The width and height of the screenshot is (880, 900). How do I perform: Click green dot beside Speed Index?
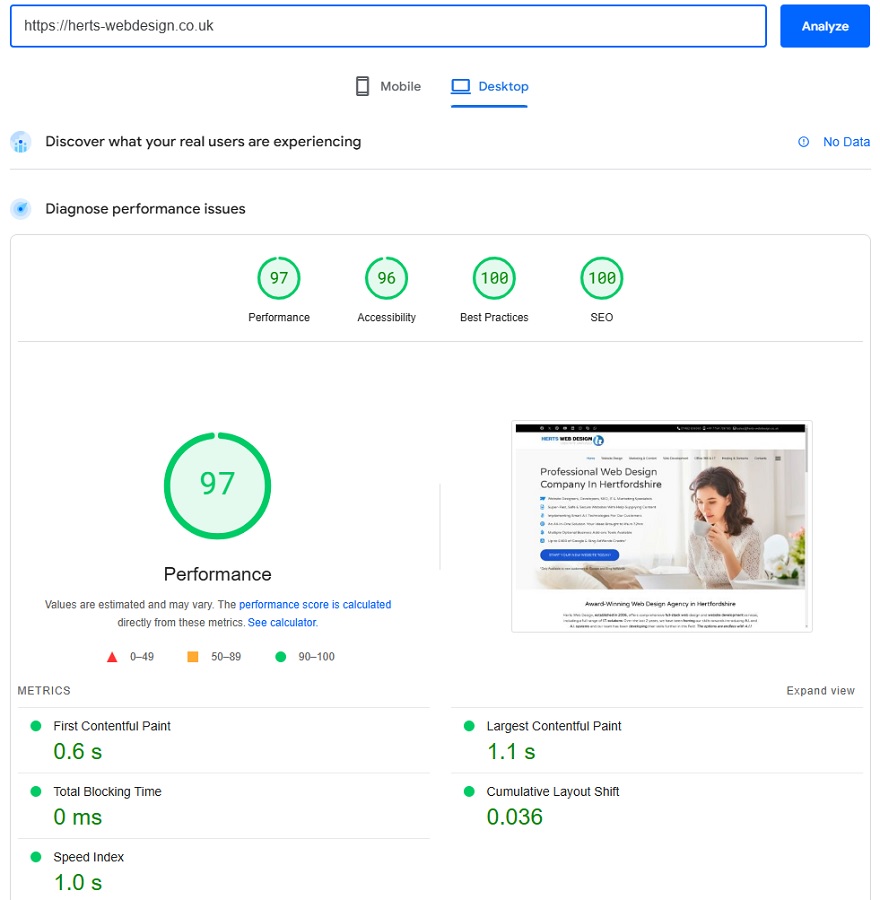coord(36,857)
